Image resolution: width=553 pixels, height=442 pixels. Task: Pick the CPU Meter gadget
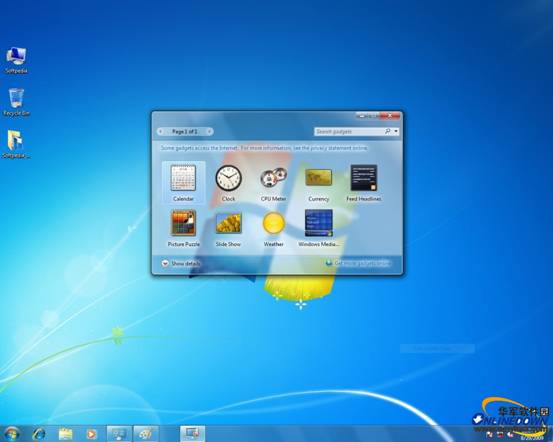[273, 182]
